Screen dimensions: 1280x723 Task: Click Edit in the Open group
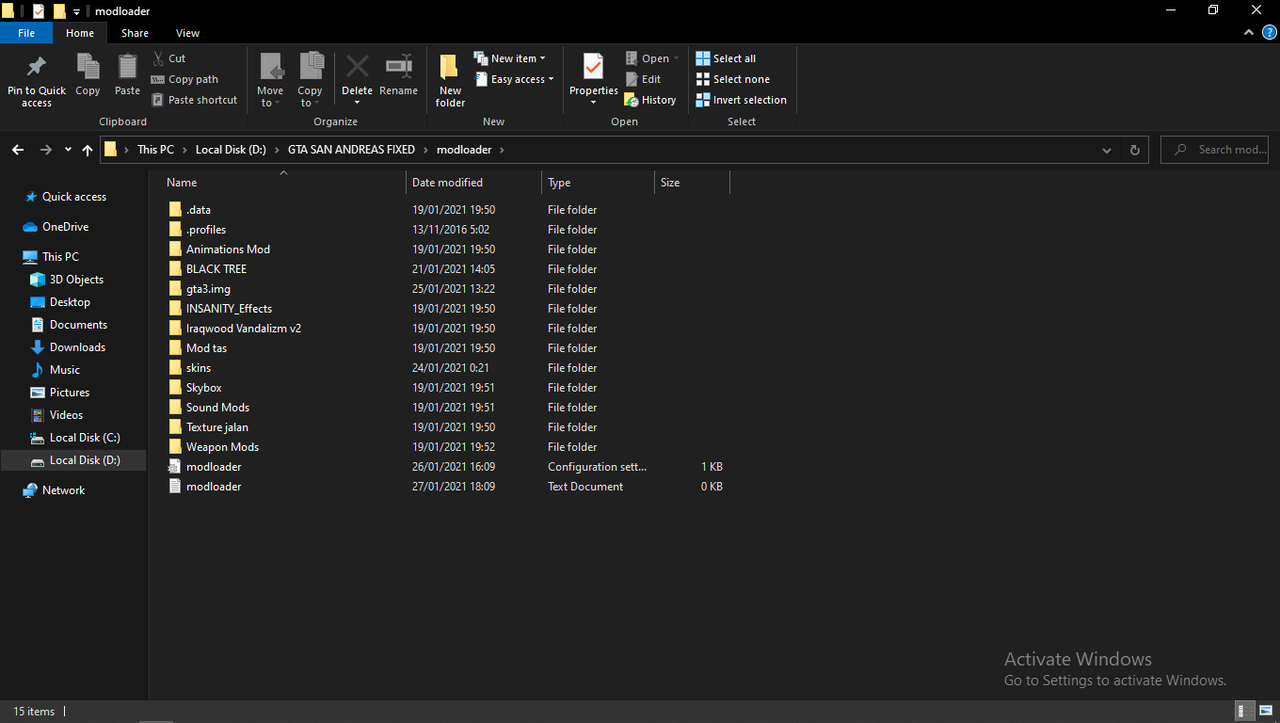(x=642, y=79)
